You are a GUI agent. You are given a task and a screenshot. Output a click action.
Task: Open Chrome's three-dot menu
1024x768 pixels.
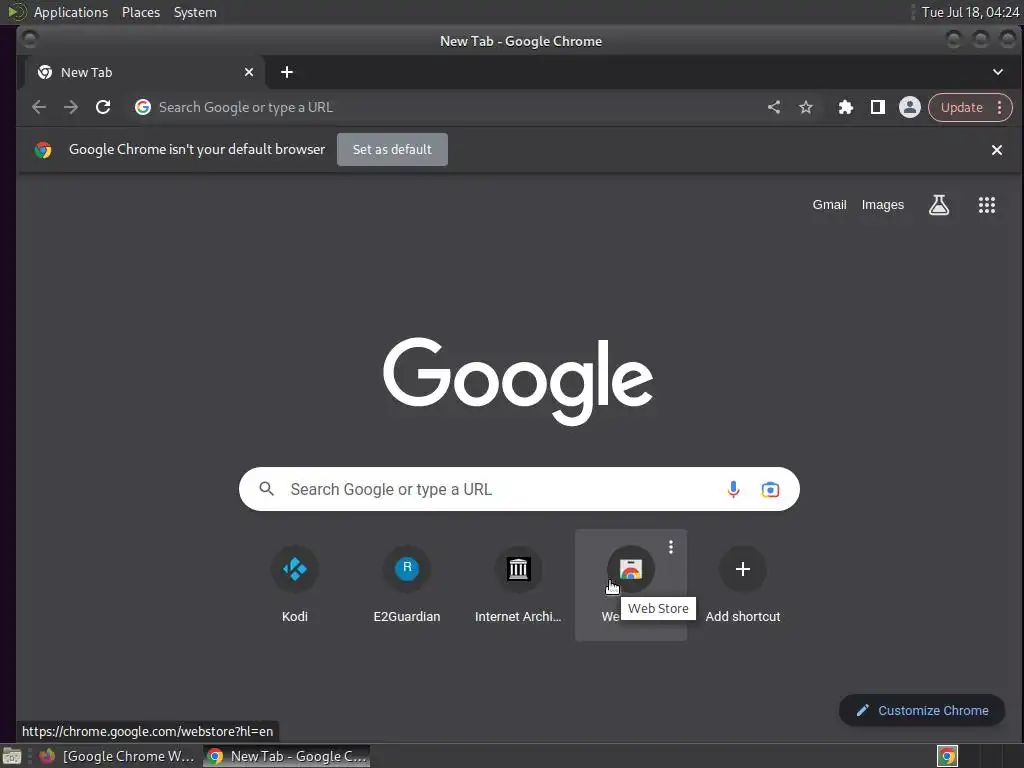[1000, 108]
